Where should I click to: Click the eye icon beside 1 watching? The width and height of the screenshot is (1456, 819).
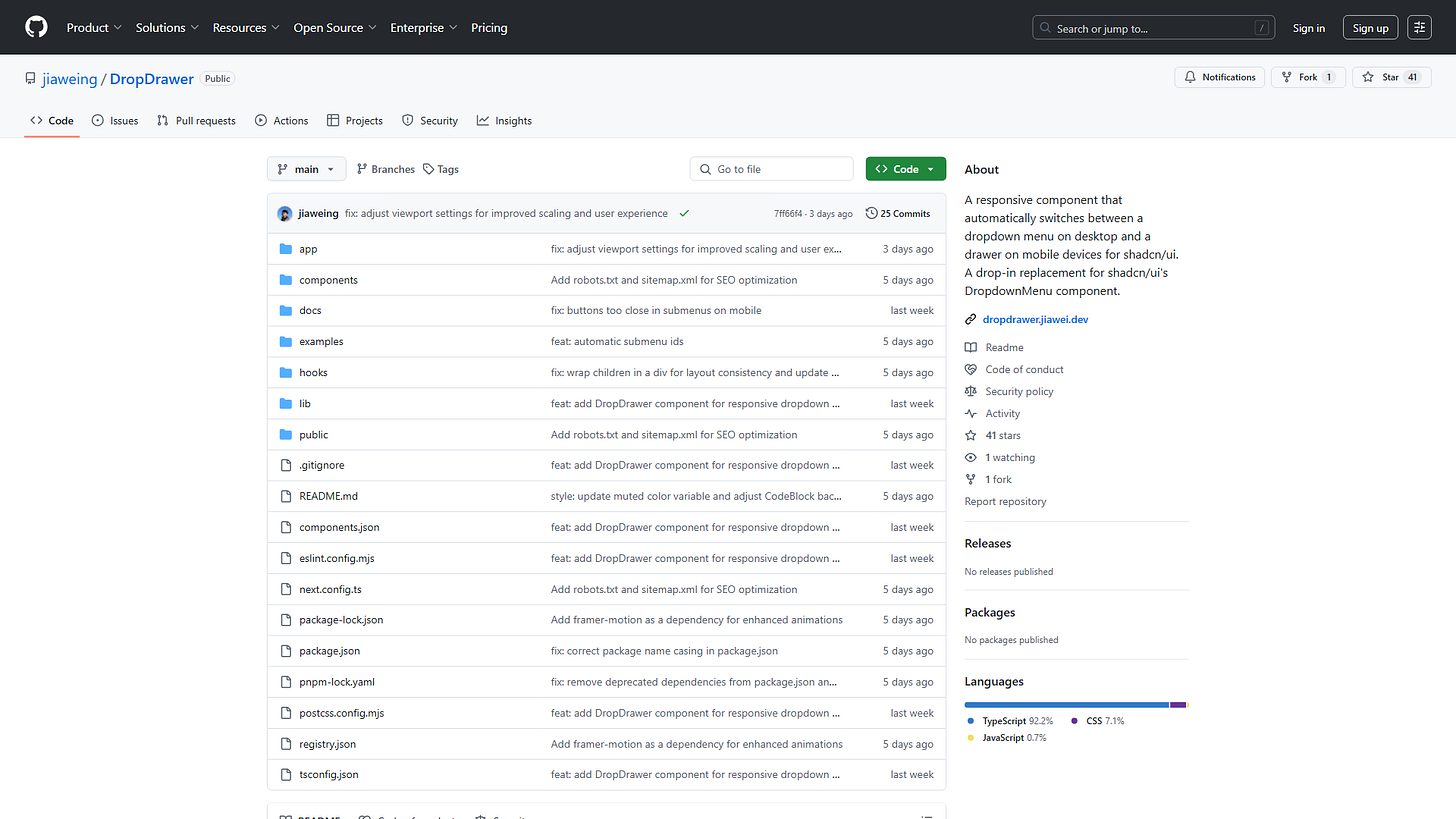(x=970, y=457)
